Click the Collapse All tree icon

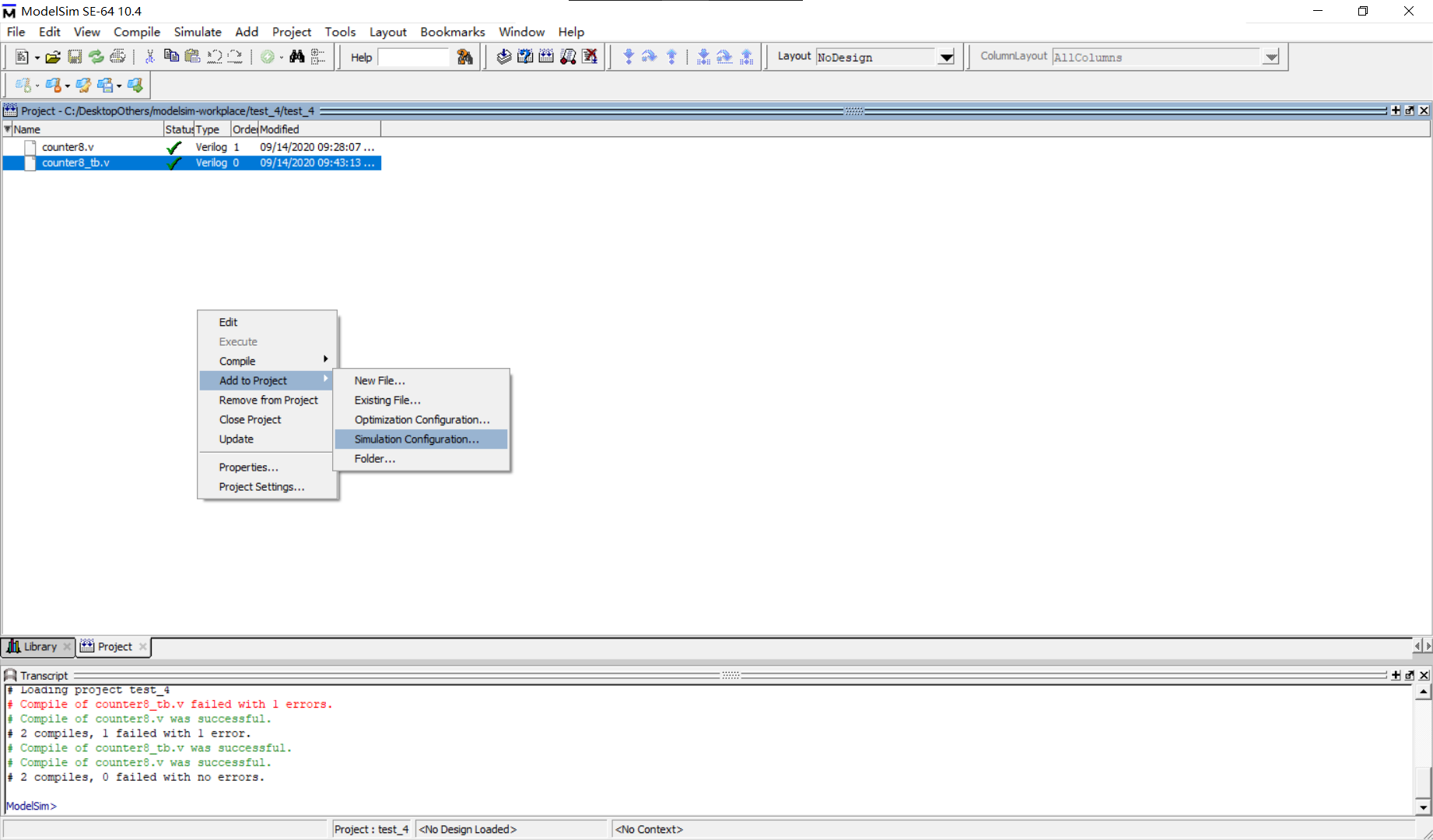[x=317, y=57]
